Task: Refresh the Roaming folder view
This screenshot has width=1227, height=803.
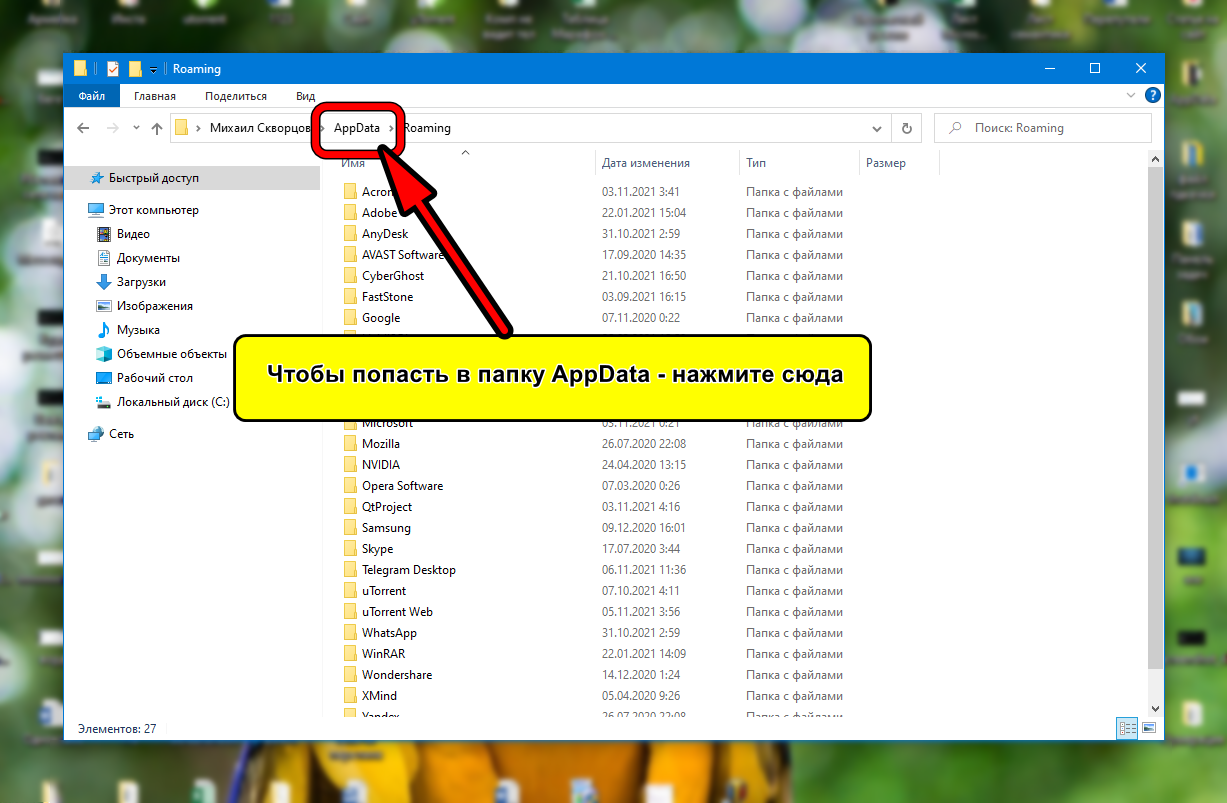Action: click(906, 128)
